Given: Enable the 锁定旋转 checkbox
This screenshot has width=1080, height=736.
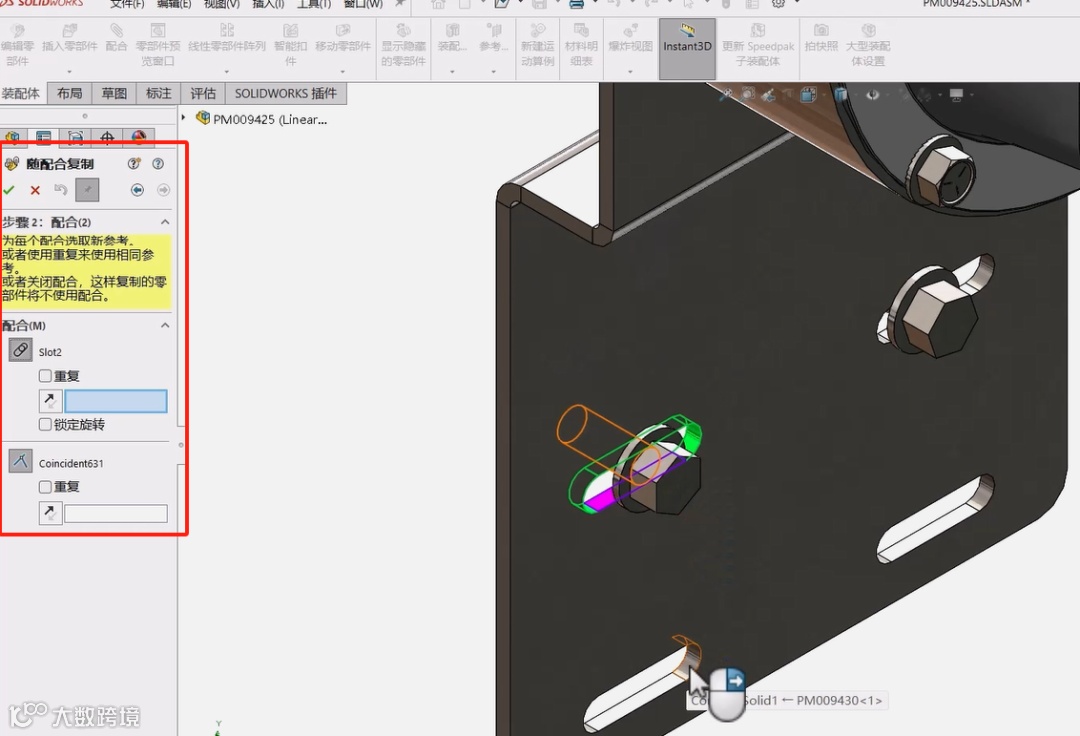Looking at the screenshot, I should pyautogui.click(x=45, y=424).
